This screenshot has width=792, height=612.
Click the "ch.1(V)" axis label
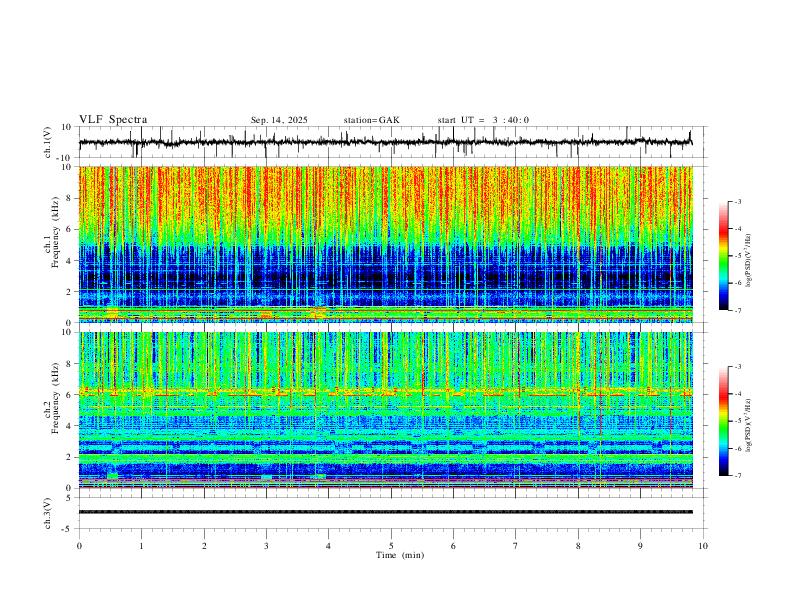(48, 142)
